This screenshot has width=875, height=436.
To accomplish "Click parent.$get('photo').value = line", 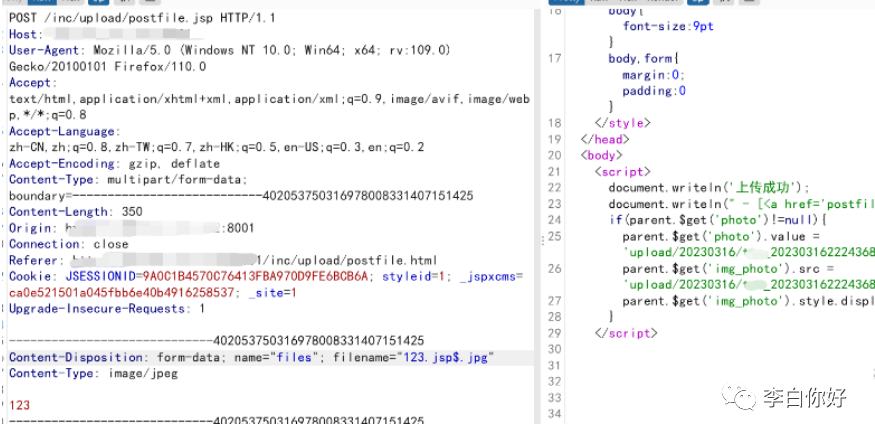I will pyautogui.click(x=721, y=236).
